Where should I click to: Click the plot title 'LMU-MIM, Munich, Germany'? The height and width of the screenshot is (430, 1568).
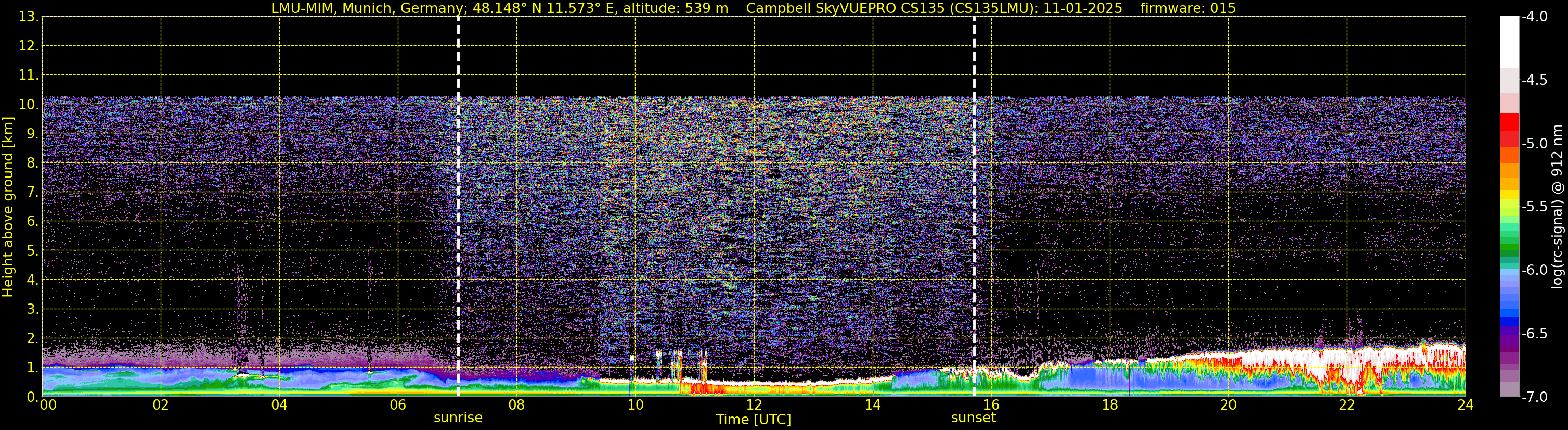[368, 8]
